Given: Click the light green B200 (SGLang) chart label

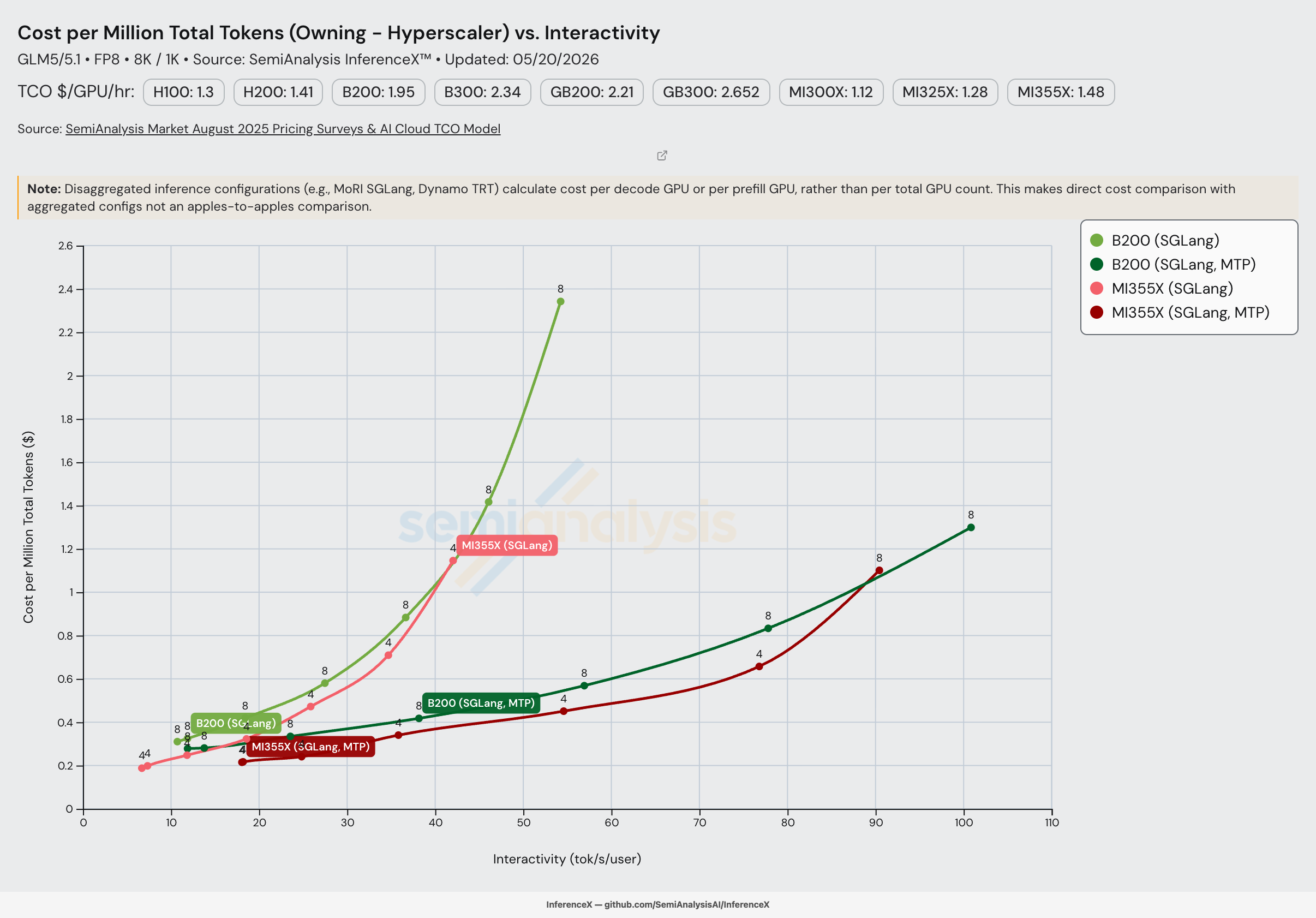Looking at the screenshot, I should click(x=236, y=723).
